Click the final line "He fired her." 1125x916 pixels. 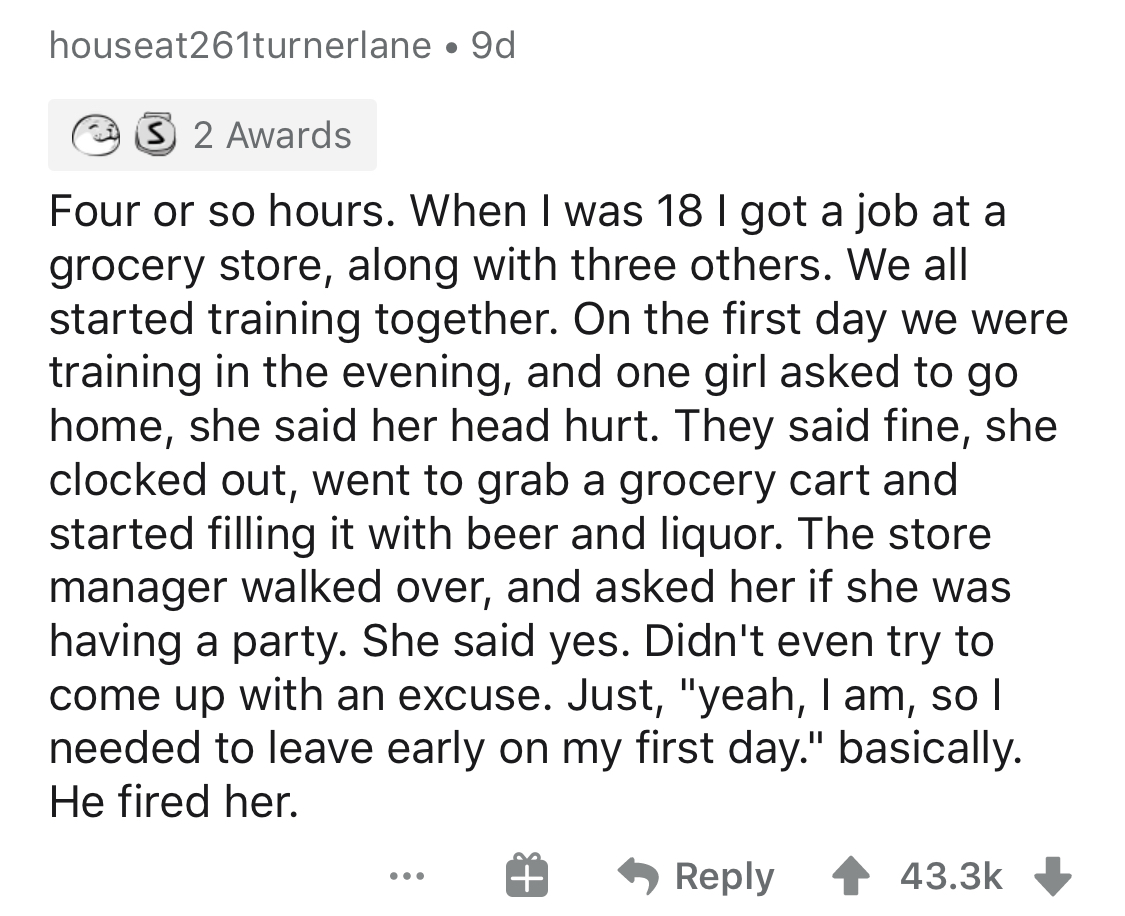(x=174, y=803)
